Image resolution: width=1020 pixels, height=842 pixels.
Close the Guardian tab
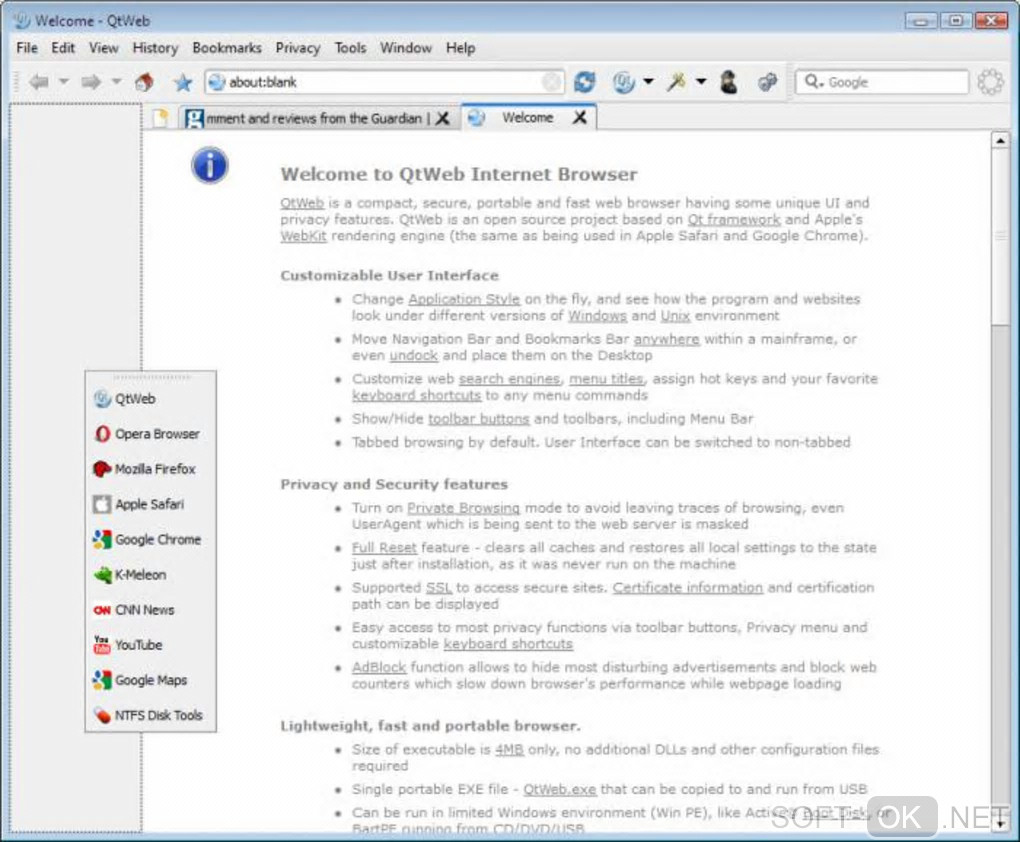point(442,118)
